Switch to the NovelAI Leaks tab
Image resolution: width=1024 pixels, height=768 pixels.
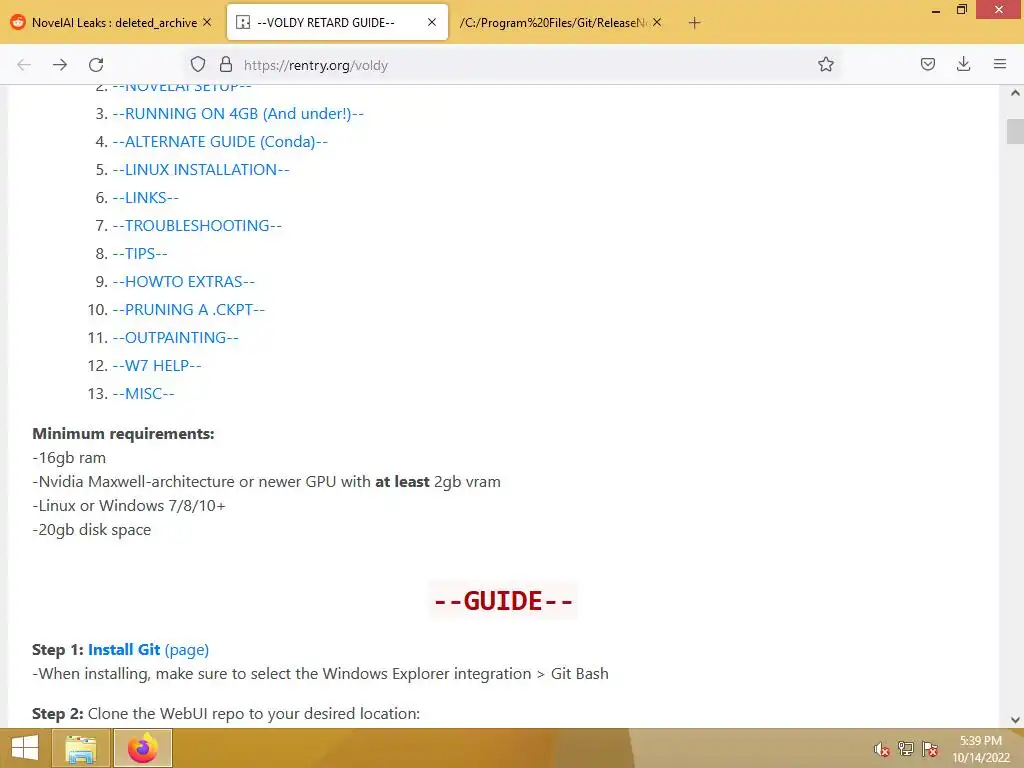point(112,23)
